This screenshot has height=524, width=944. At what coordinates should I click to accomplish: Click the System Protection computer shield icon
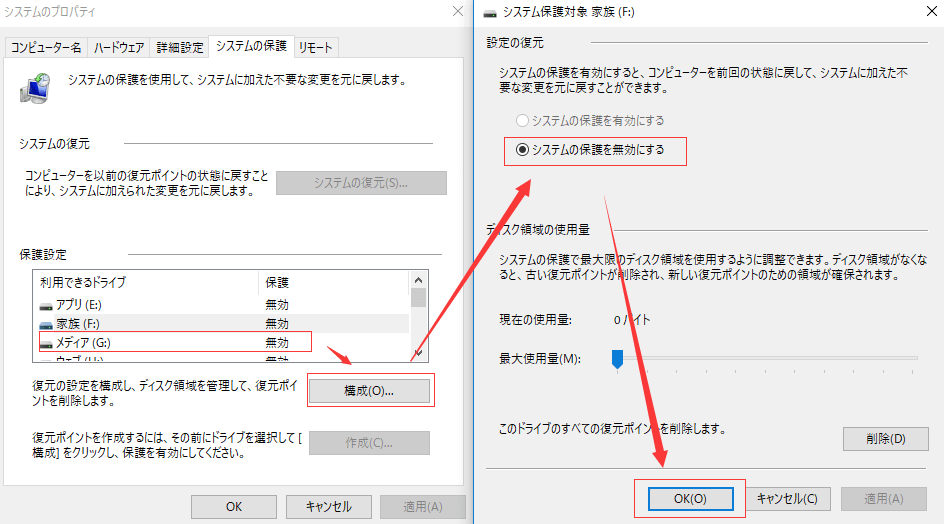[36, 89]
